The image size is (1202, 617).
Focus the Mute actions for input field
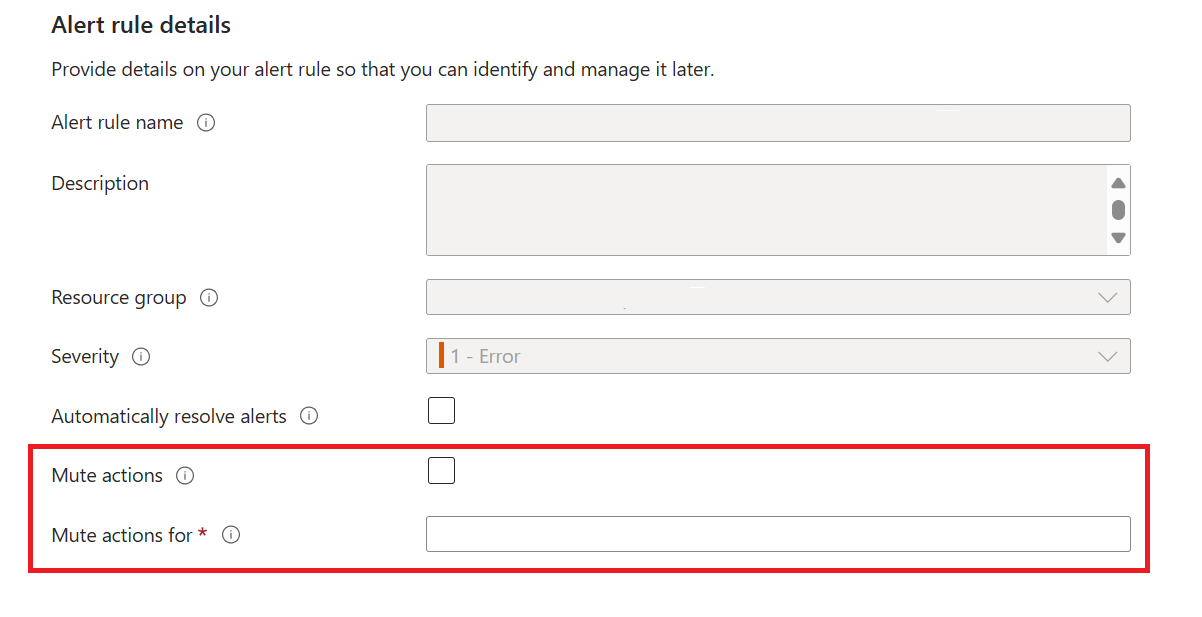(x=778, y=534)
